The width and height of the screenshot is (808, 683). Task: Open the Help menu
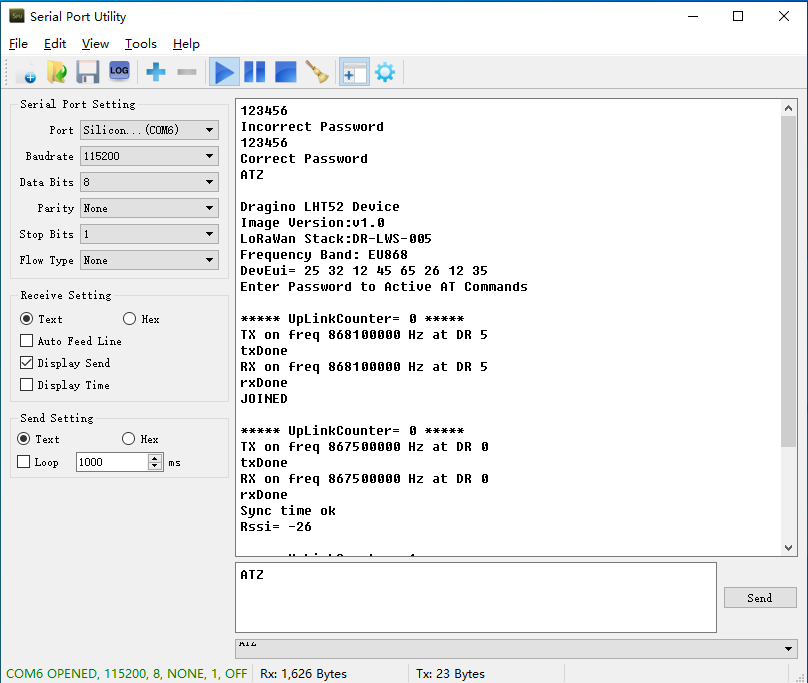coord(186,44)
